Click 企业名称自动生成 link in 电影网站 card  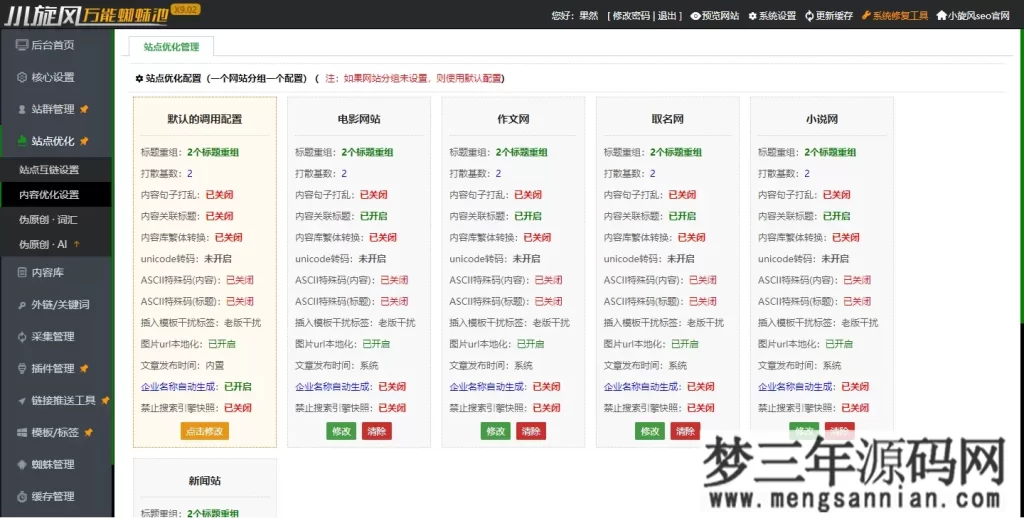coord(333,387)
